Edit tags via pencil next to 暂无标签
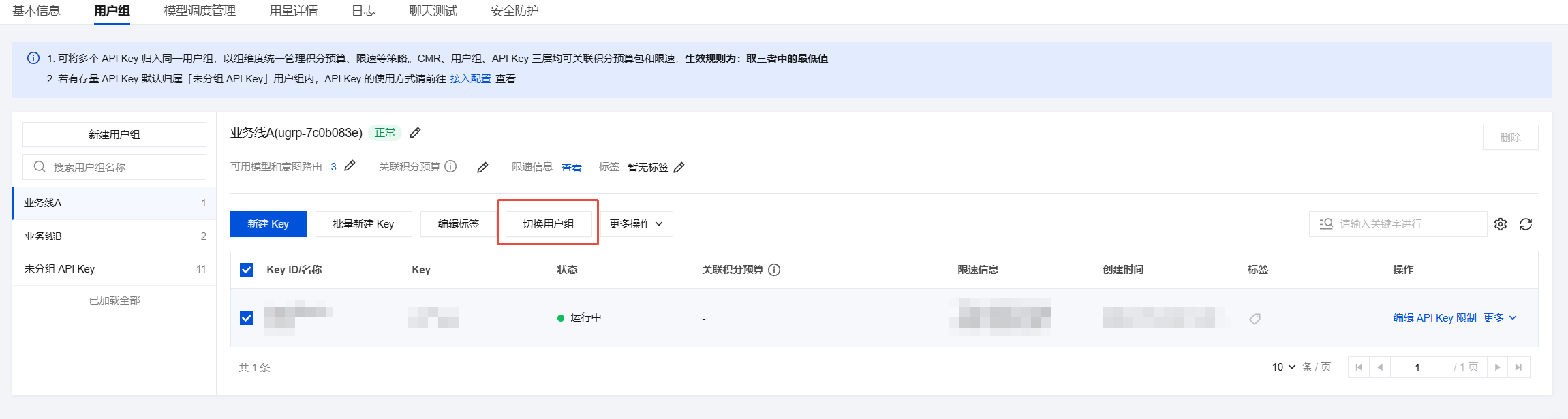1568x419 pixels. [x=679, y=167]
